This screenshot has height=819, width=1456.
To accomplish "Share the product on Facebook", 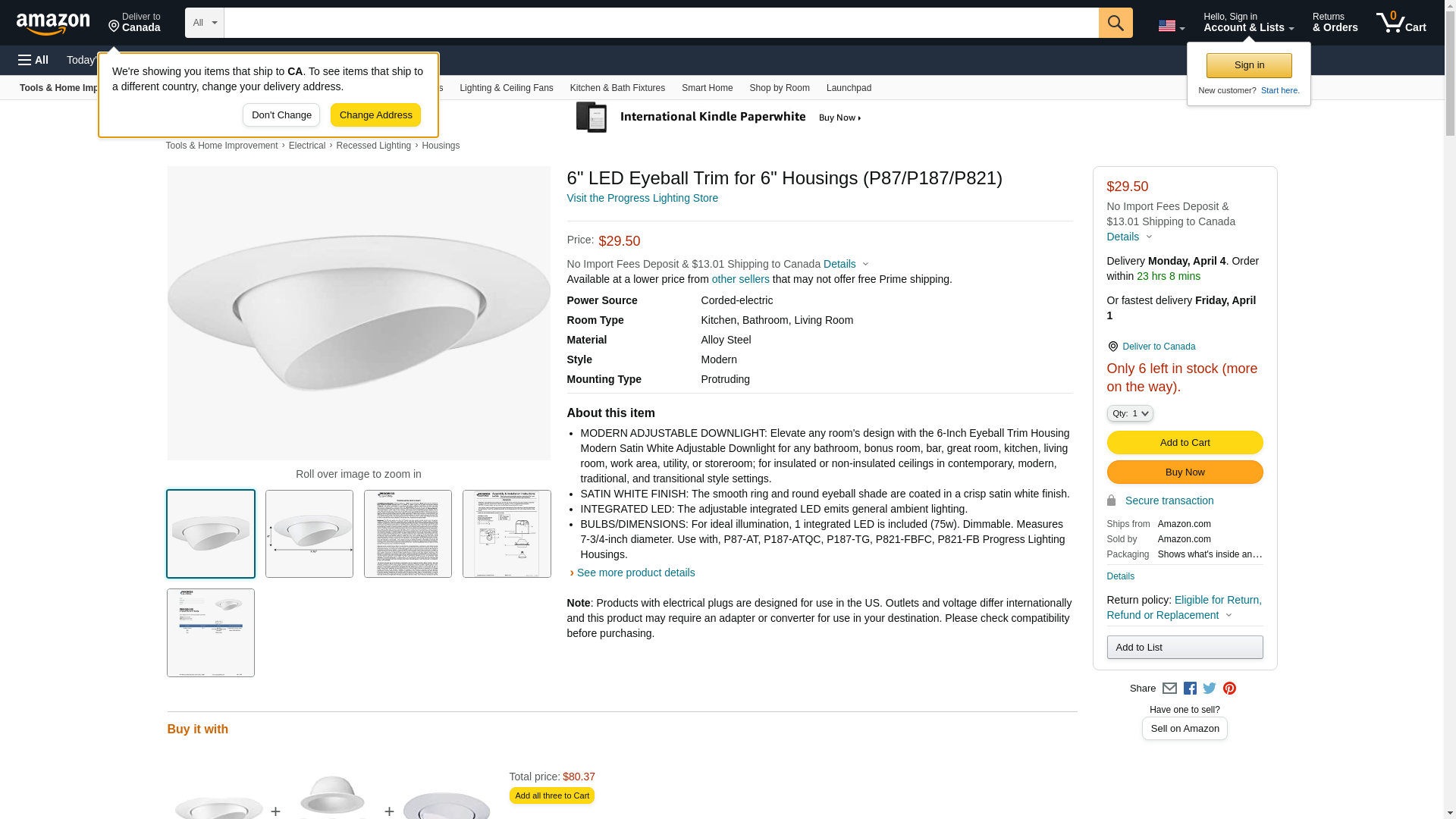I will tap(1190, 689).
